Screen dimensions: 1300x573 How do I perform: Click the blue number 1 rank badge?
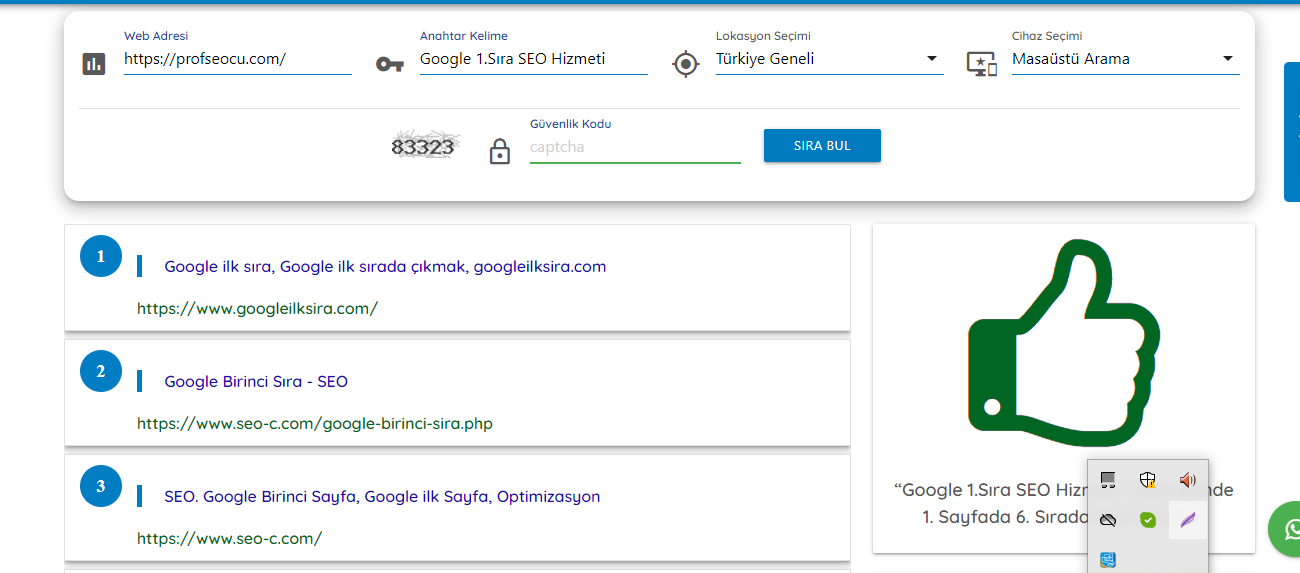click(x=101, y=256)
